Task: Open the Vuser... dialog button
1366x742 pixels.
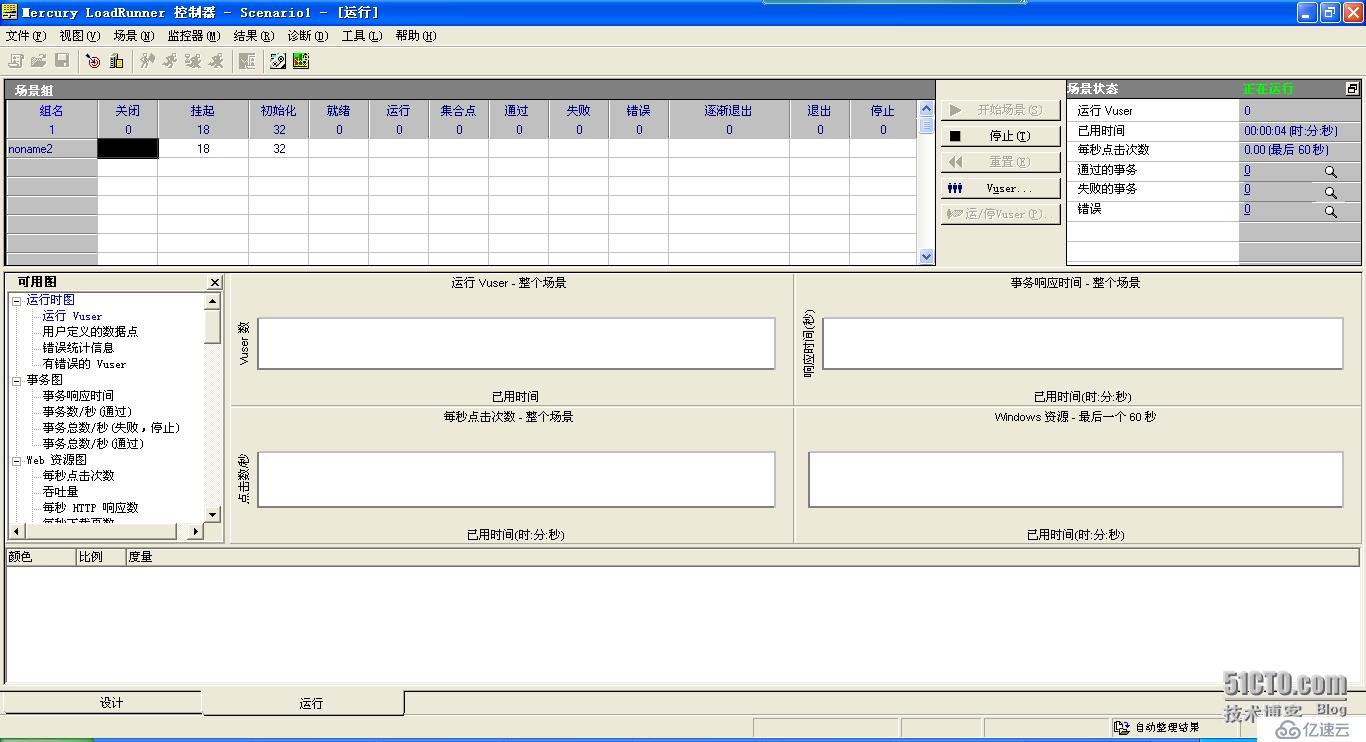Action: [x=1000, y=188]
